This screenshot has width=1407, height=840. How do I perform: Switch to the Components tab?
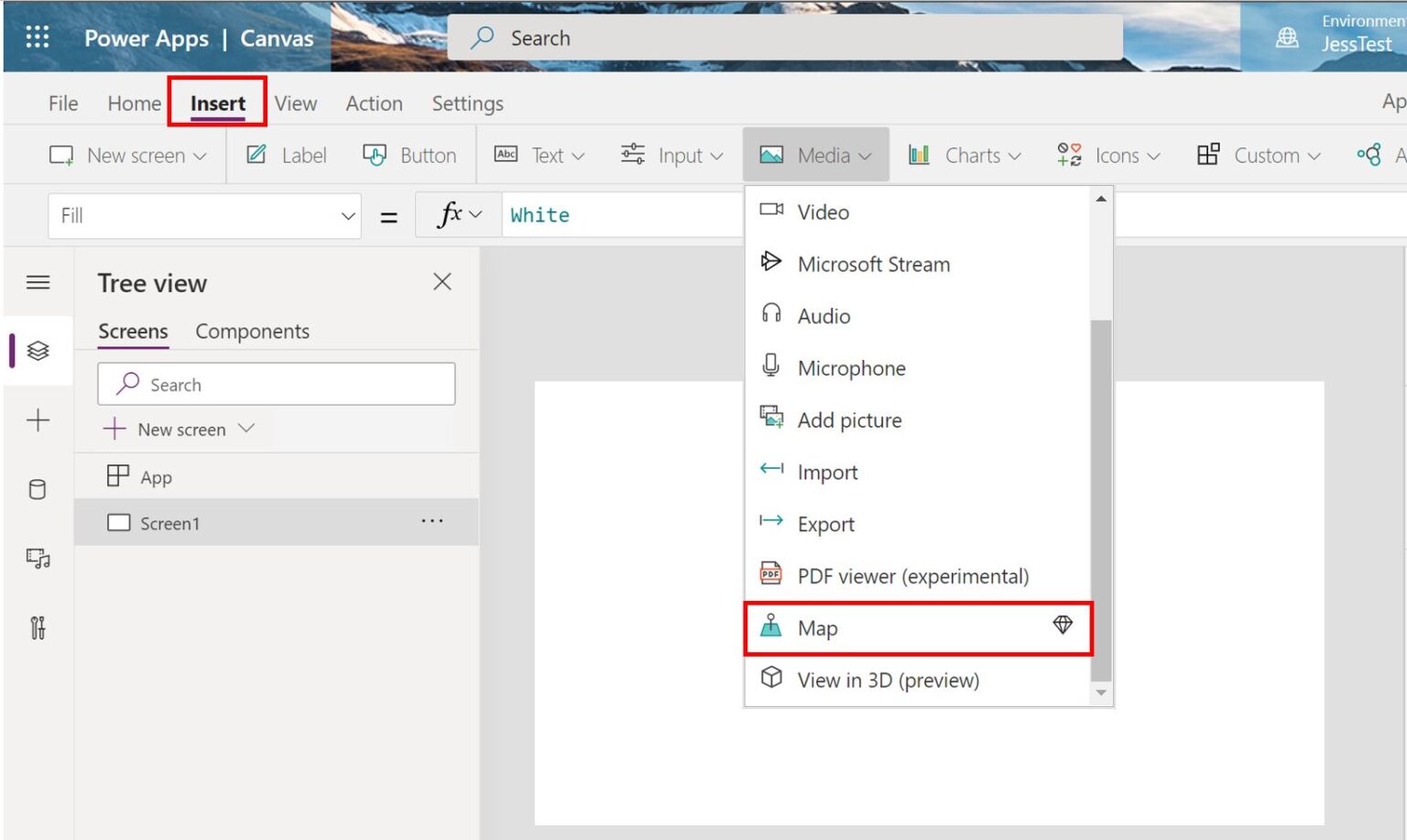click(252, 331)
